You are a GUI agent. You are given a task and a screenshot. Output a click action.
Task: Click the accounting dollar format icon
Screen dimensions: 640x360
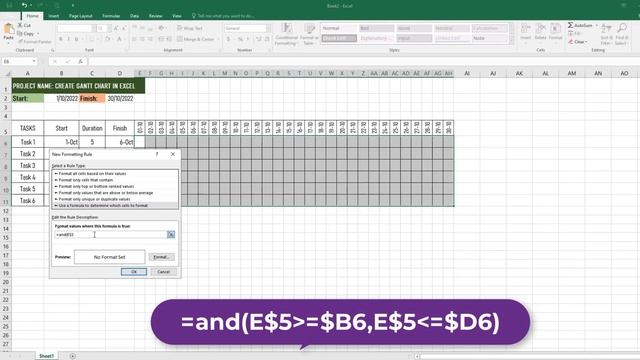tap(229, 39)
